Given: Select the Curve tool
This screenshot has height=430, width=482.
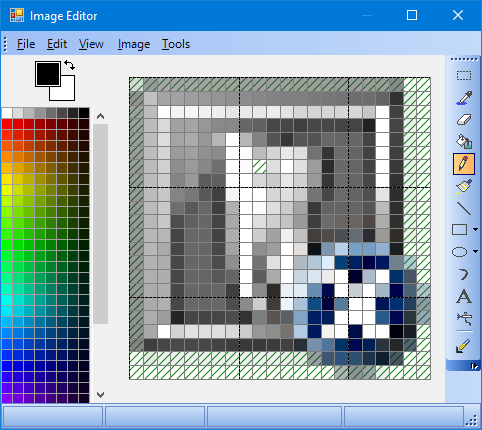Looking at the screenshot, I should point(464,274).
